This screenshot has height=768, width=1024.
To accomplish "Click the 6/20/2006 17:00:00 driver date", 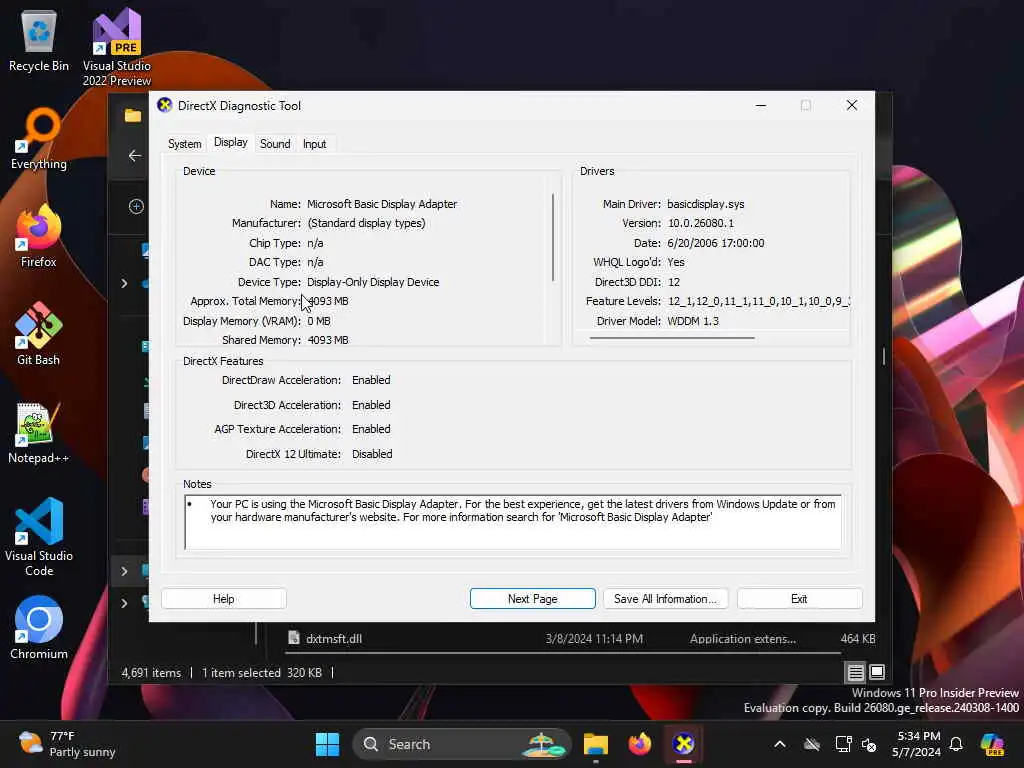I will [716, 243].
